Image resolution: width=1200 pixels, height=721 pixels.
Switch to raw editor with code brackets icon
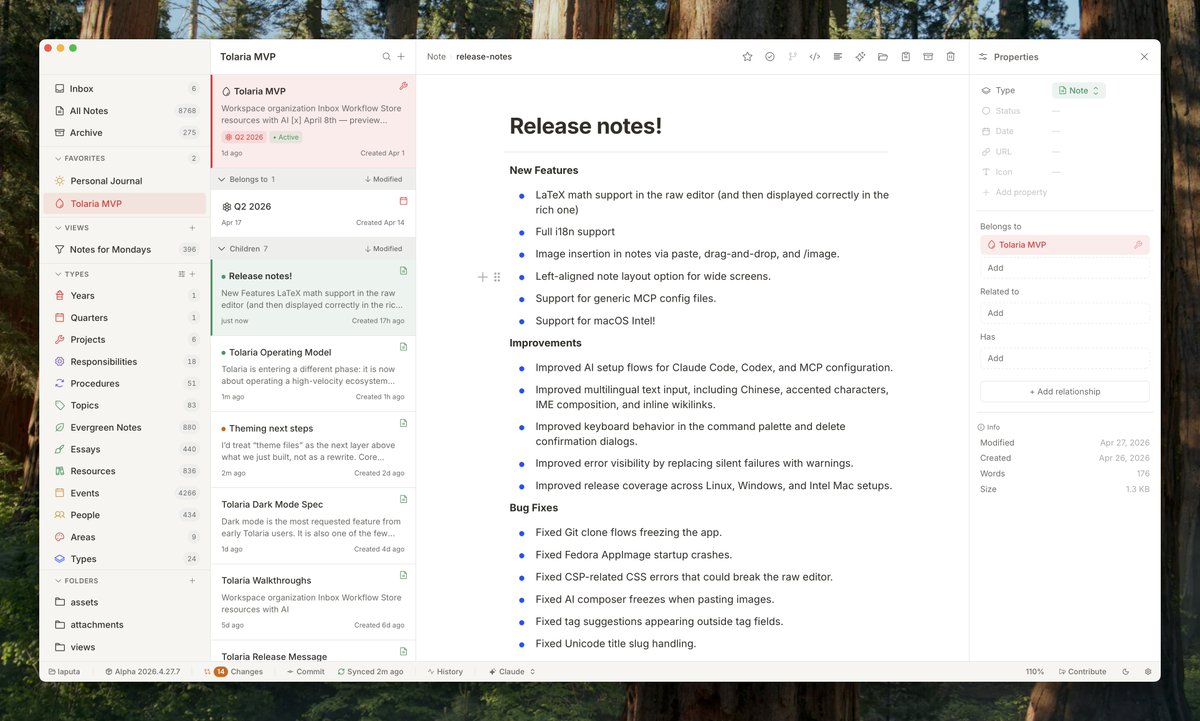815,57
